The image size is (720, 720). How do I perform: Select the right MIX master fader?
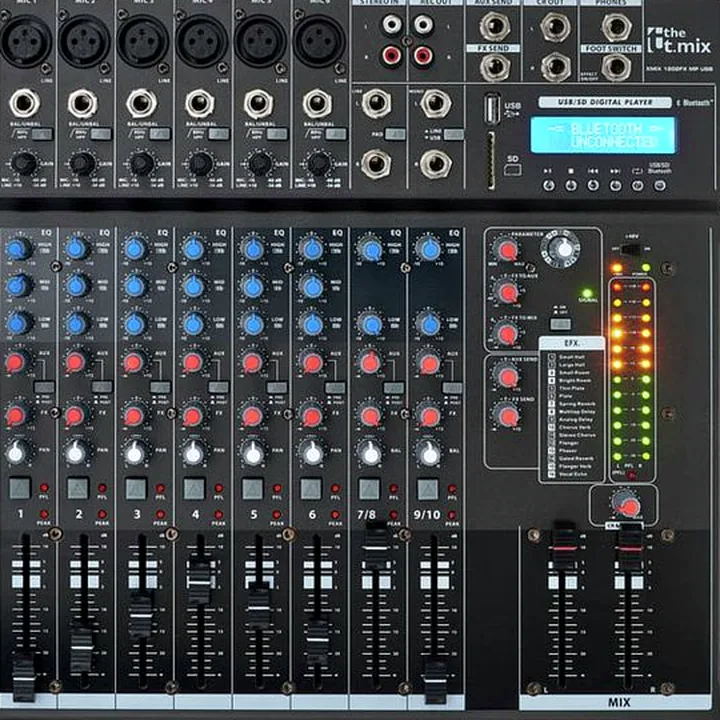pos(630,547)
